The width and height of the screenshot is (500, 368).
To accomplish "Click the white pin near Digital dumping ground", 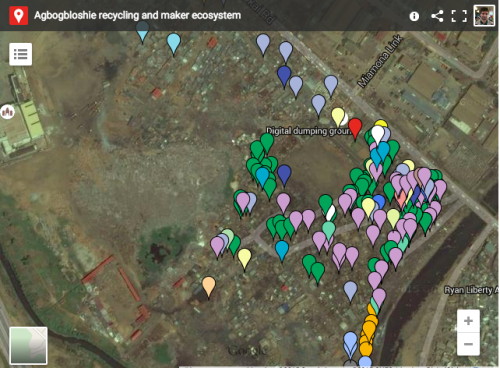I will point(378,134).
